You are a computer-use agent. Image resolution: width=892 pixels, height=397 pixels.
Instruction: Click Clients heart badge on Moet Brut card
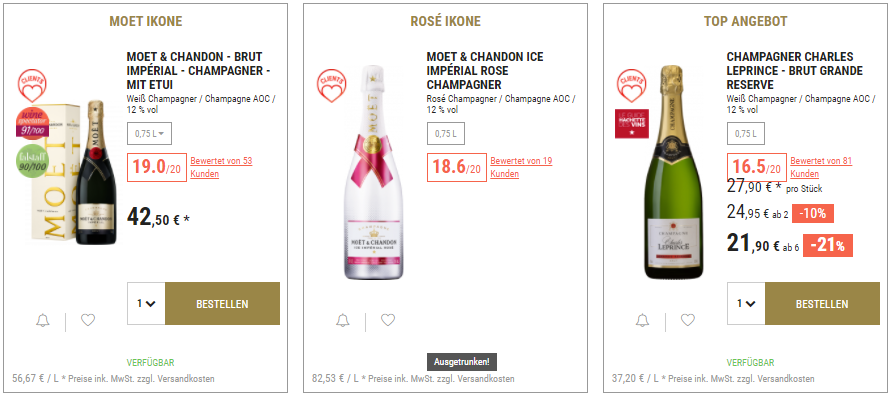(32, 86)
